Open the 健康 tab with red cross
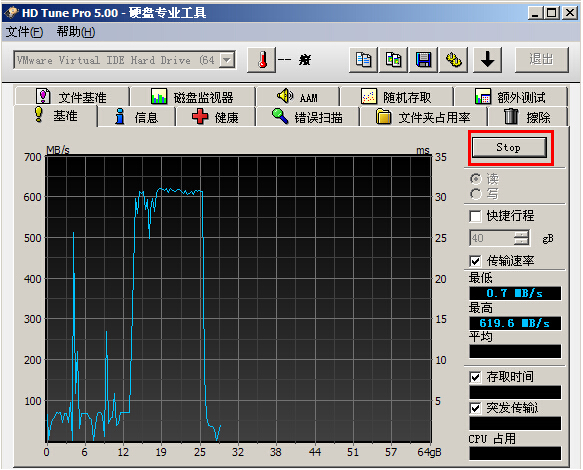This screenshot has width=583, height=470. (215, 118)
